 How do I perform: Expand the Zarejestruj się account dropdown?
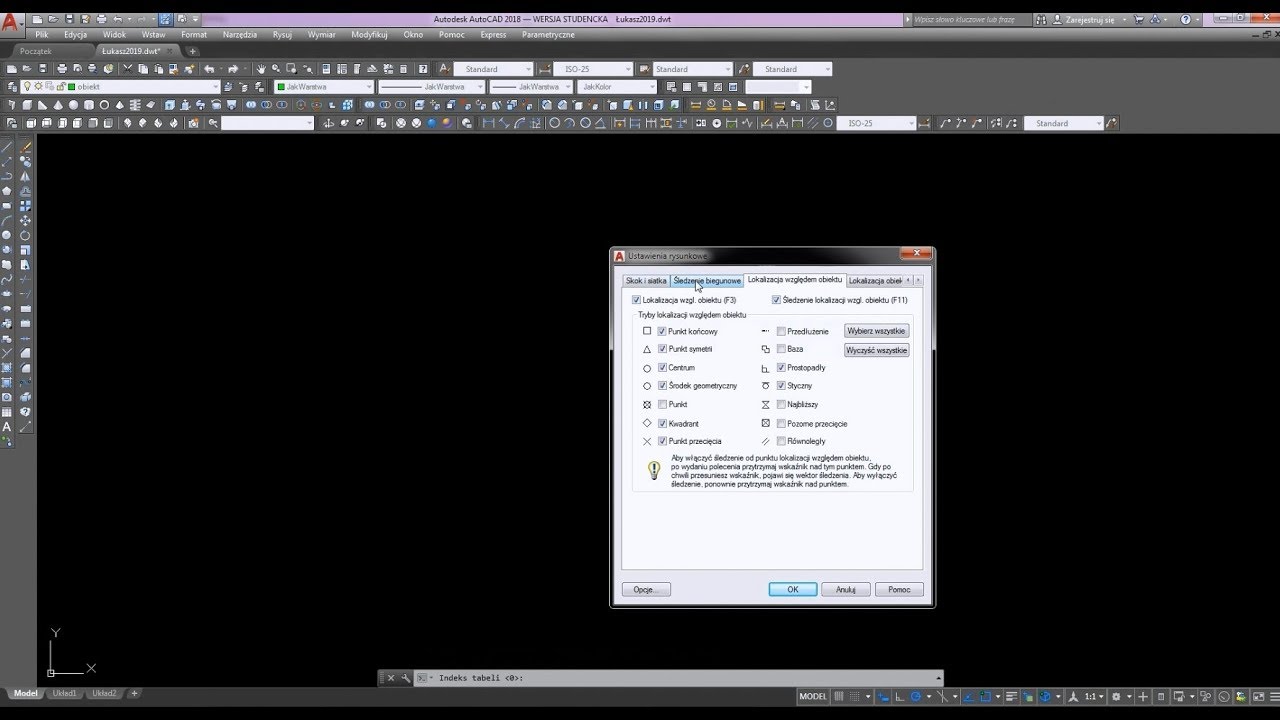pos(1125,20)
